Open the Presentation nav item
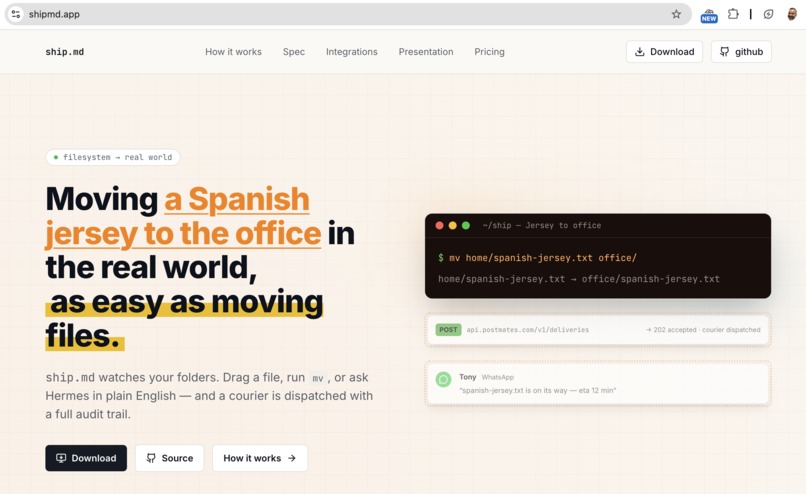This screenshot has height=494, width=806. (x=426, y=52)
